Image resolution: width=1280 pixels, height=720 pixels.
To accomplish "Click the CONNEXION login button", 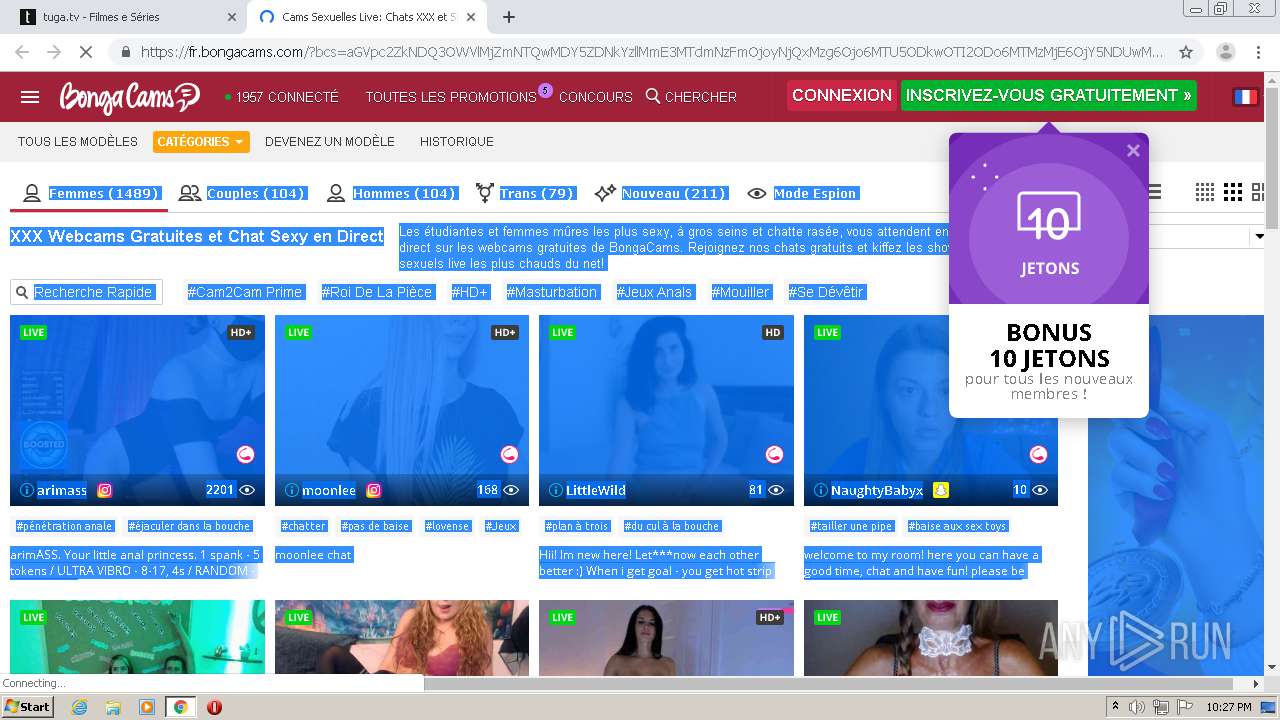I will pyautogui.click(x=842, y=95).
